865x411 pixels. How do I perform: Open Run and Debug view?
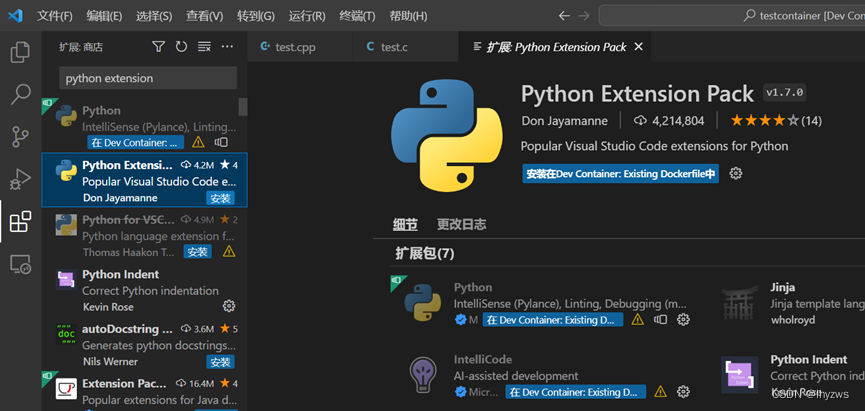(x=20, y=179)
